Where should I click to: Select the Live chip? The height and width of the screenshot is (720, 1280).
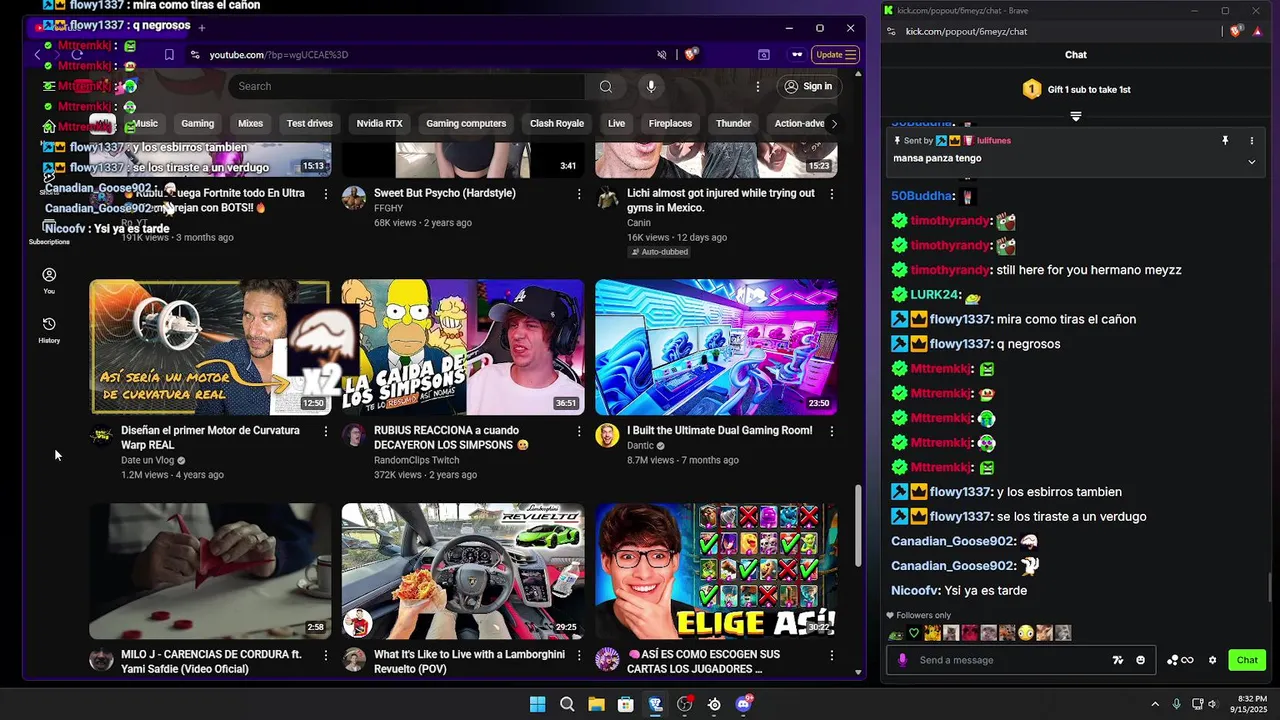616,123
